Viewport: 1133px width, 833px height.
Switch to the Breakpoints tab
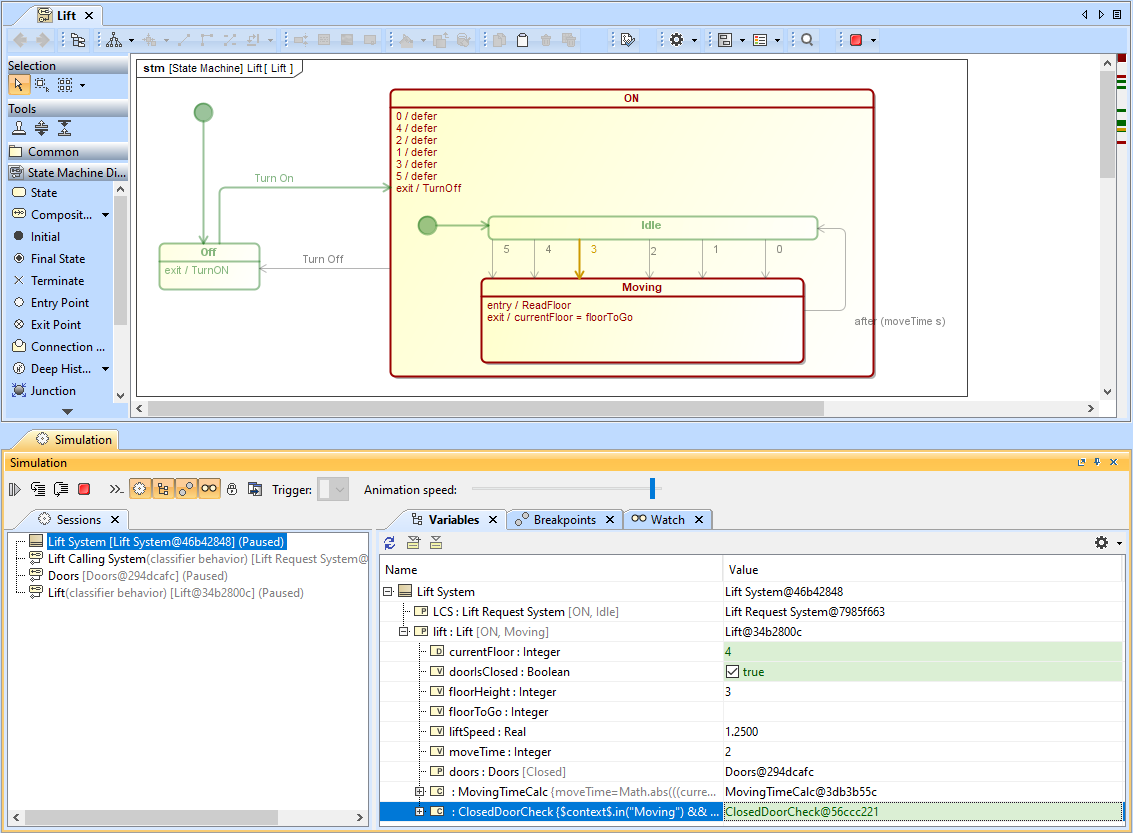(564, 520)
